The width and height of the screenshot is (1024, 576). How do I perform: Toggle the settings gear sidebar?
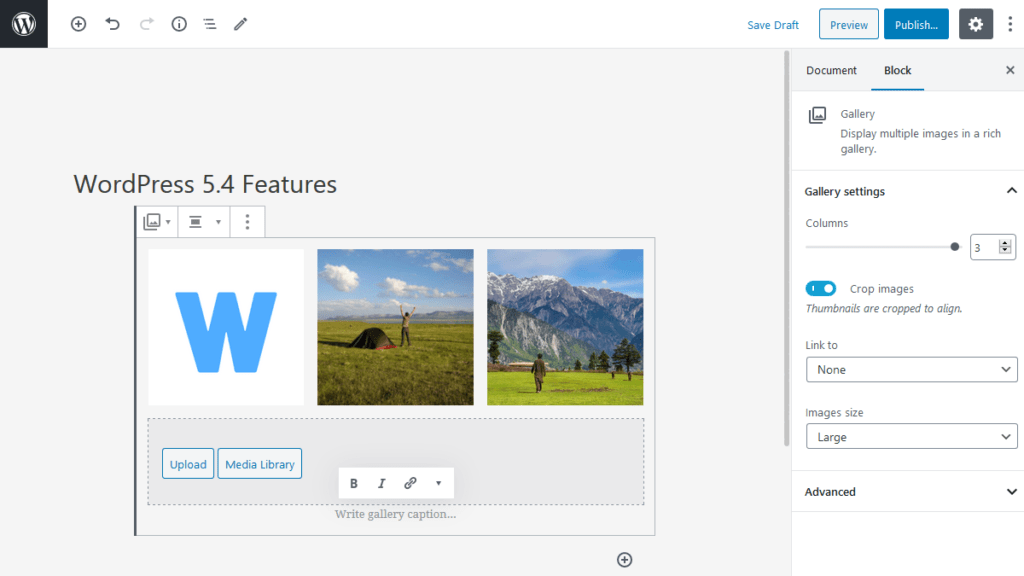pos(976,24)
